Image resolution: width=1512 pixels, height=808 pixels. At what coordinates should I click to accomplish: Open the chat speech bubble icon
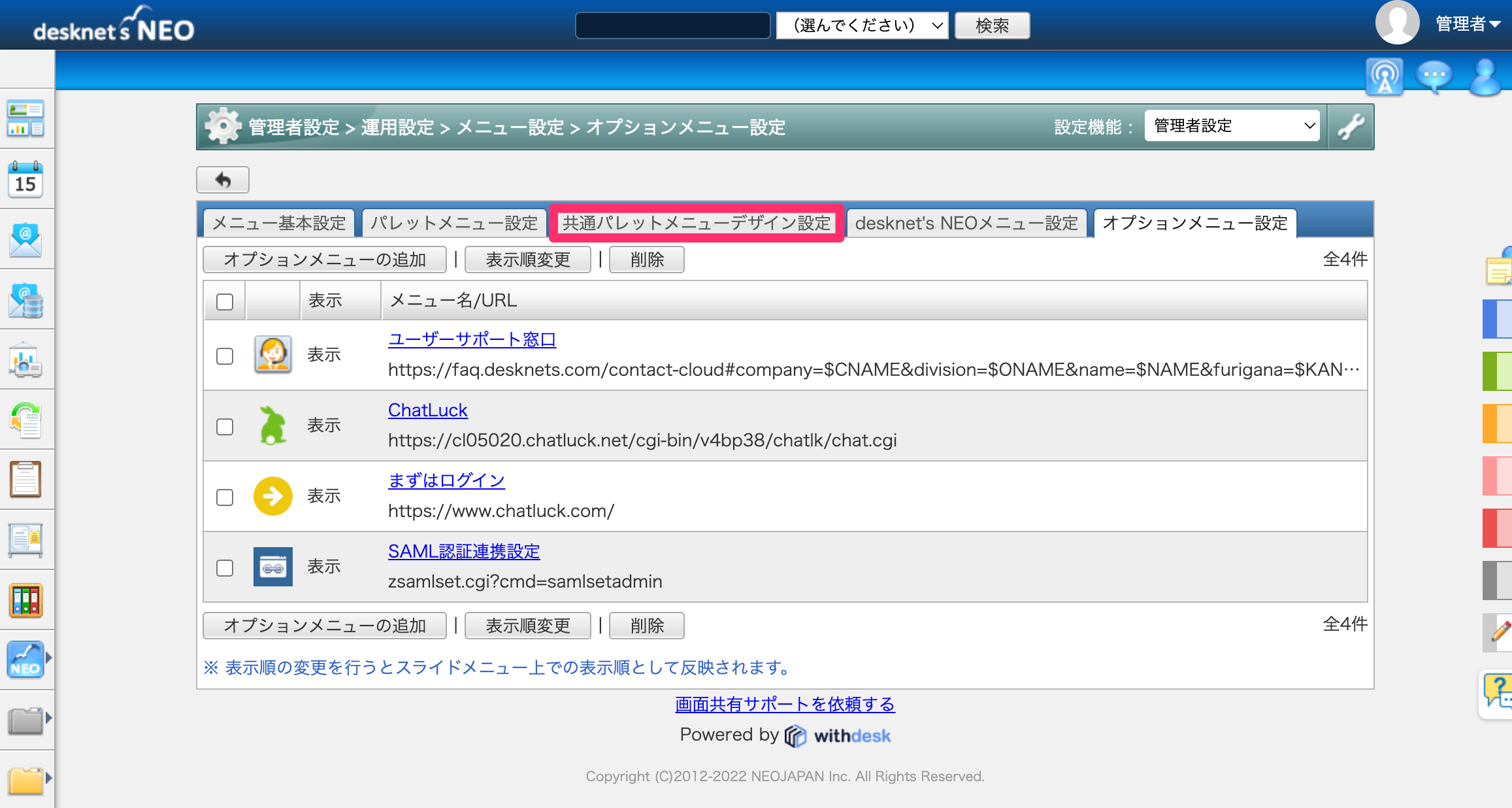(1434, 77)
